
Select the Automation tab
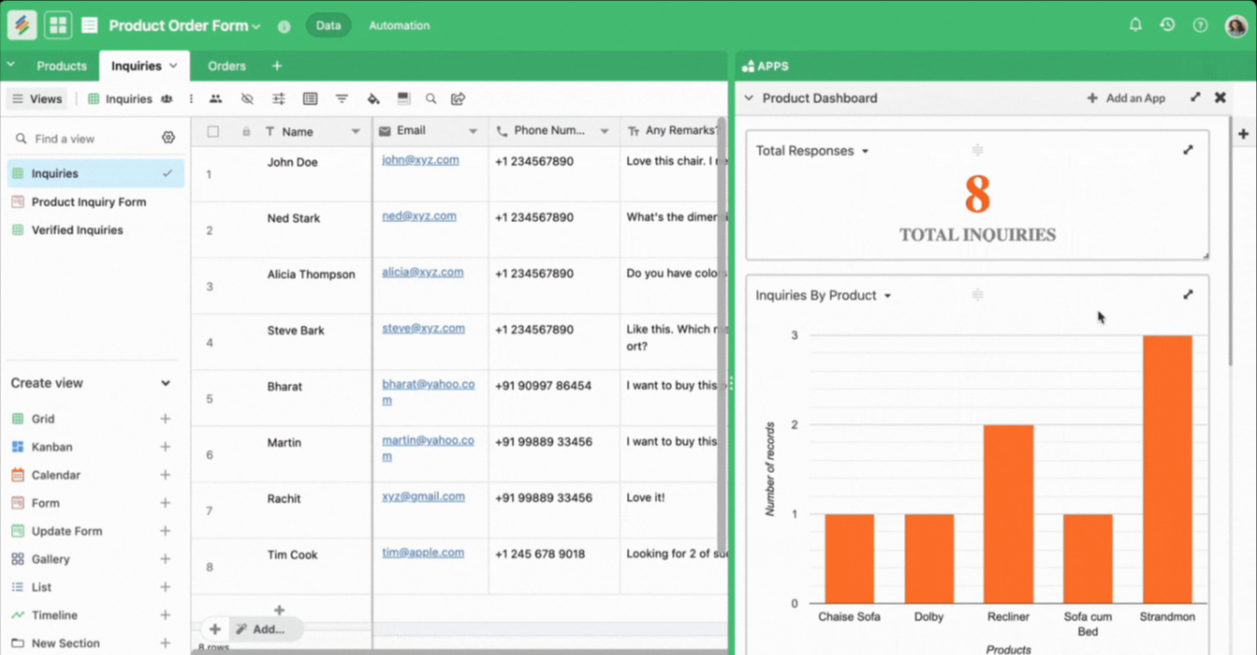click(x=399, y=25)
